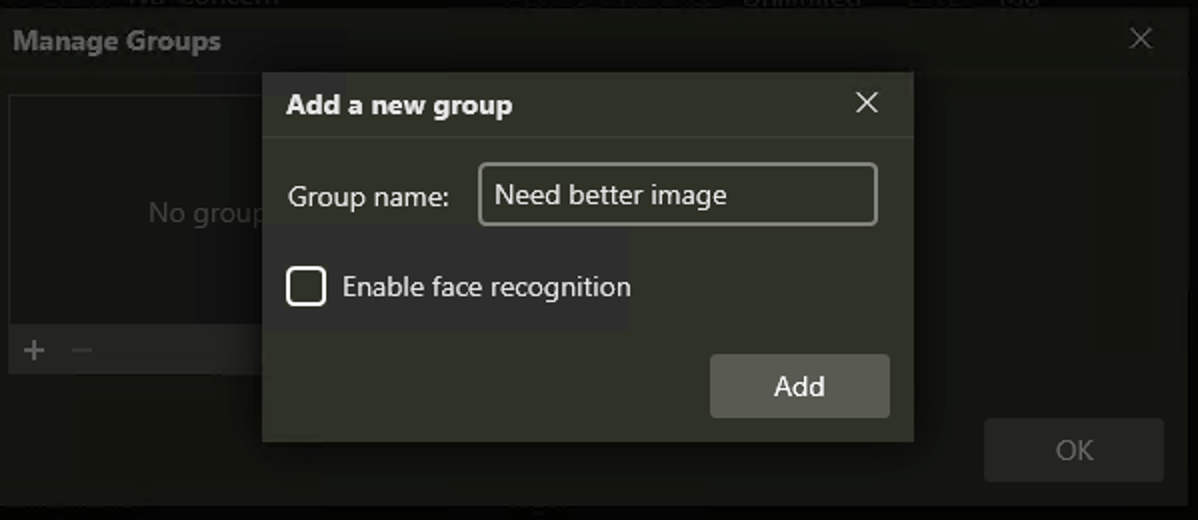Click the Manage Groups title bar text
The height and width of the screenshot is (520, 1198).
(x=117, y=42)
